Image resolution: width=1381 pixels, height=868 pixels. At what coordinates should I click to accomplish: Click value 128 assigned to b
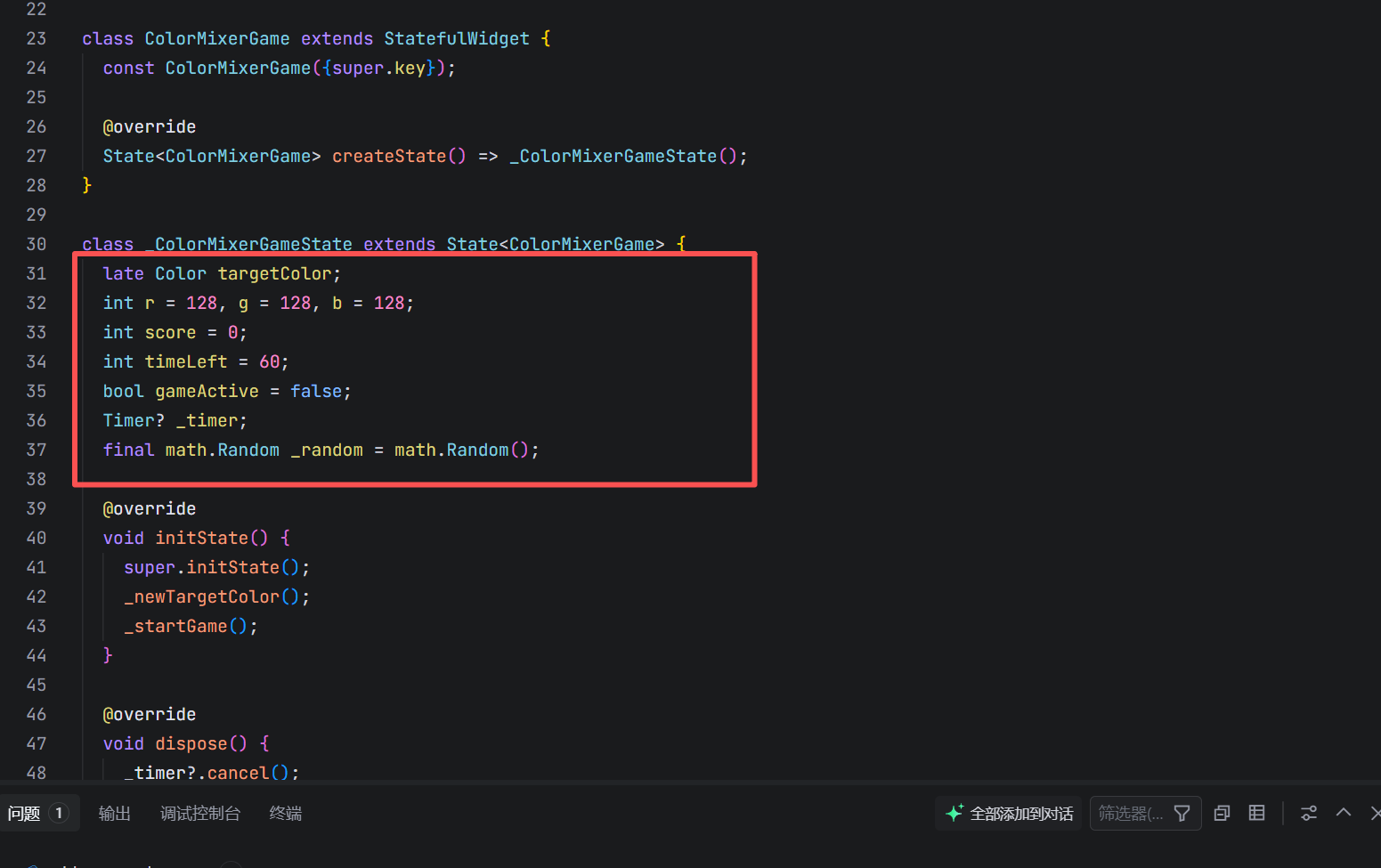389,304
